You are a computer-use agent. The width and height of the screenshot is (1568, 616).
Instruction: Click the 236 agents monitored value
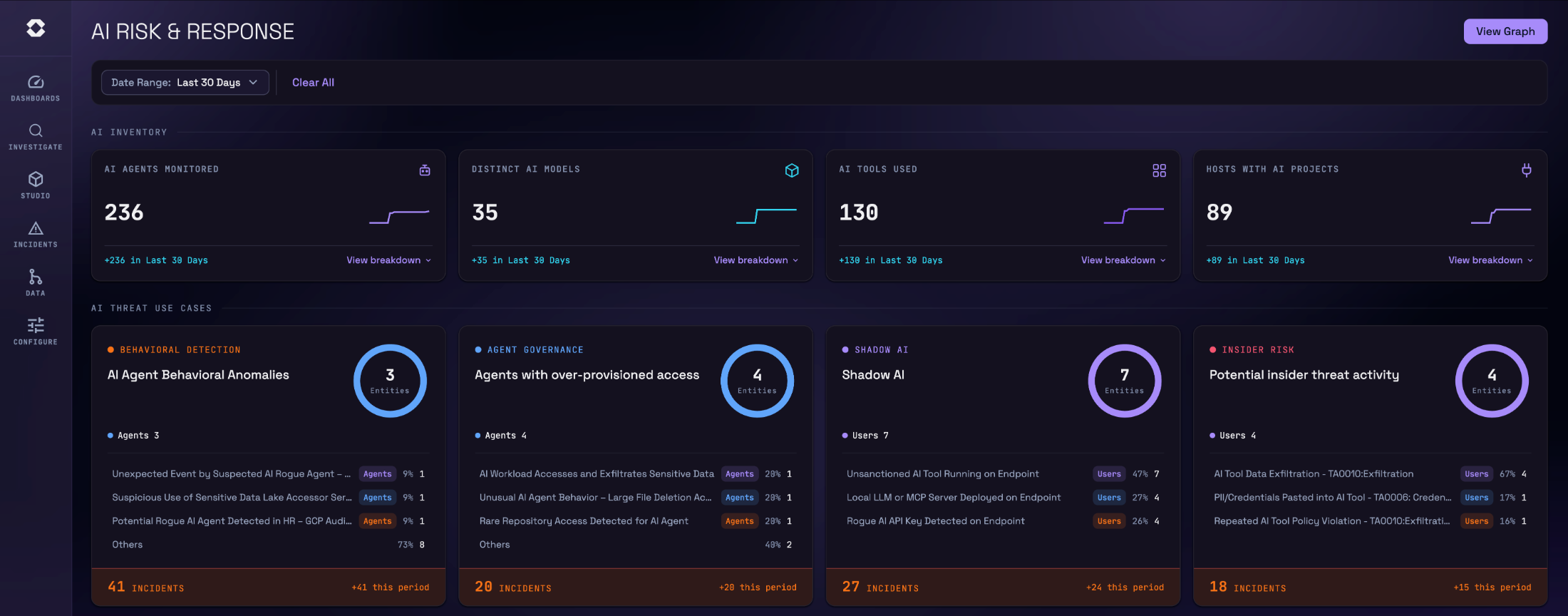(x=124, y=212)
